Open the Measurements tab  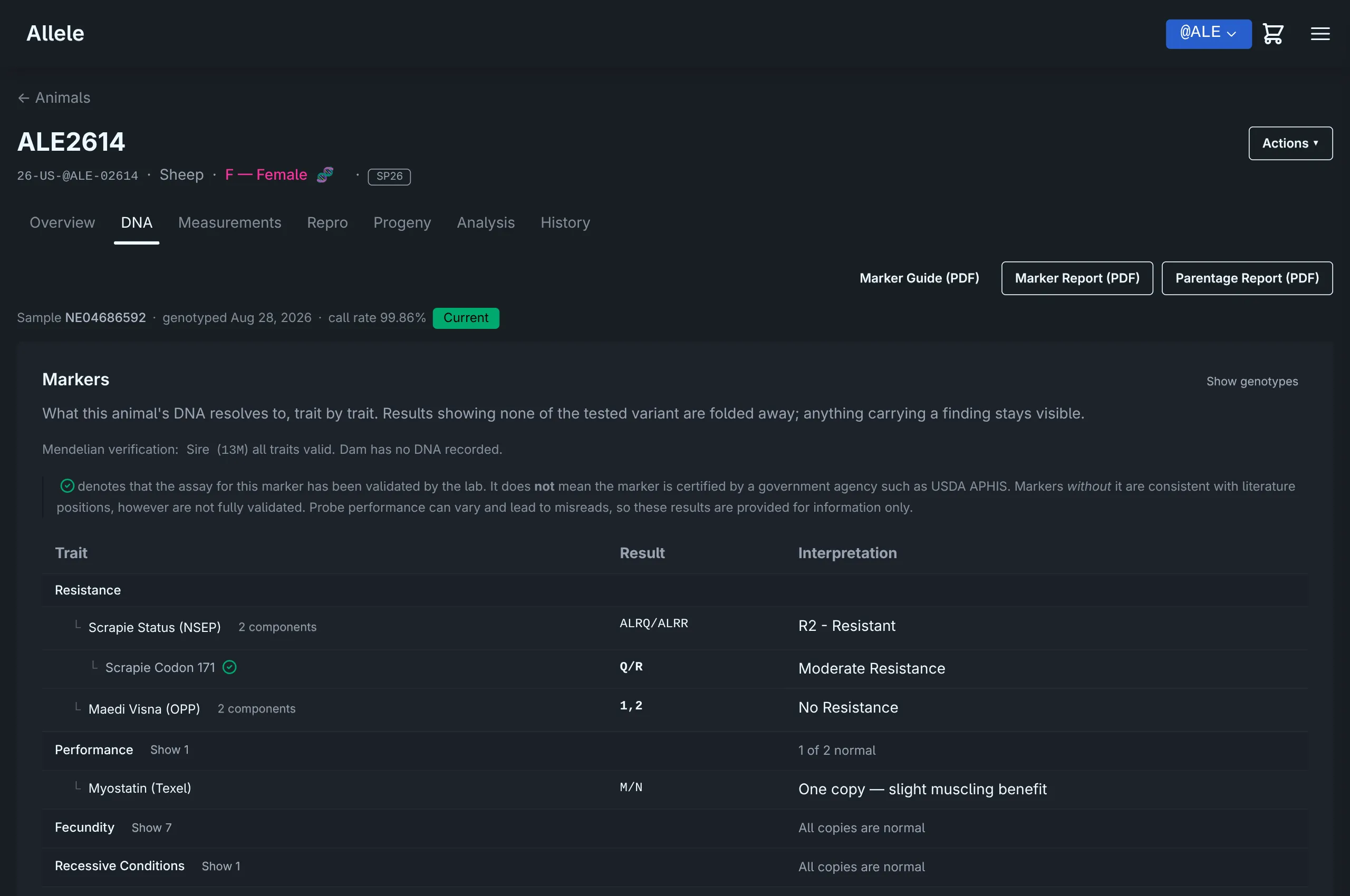[229, 222]
